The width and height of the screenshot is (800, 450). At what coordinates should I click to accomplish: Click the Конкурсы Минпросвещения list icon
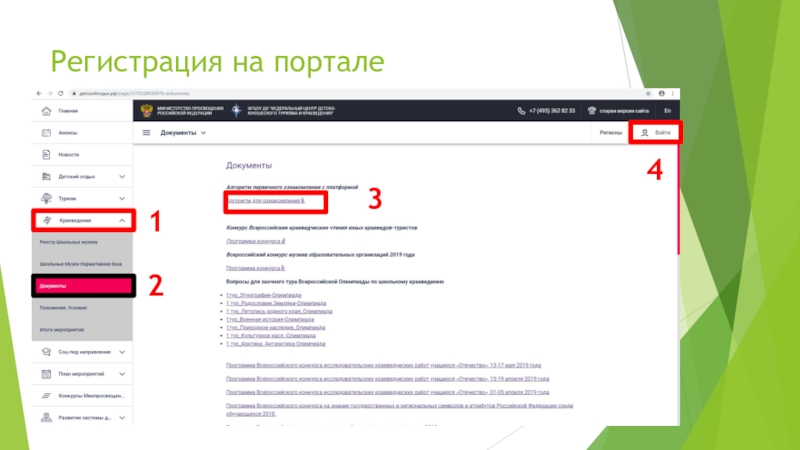coord(46,396)
